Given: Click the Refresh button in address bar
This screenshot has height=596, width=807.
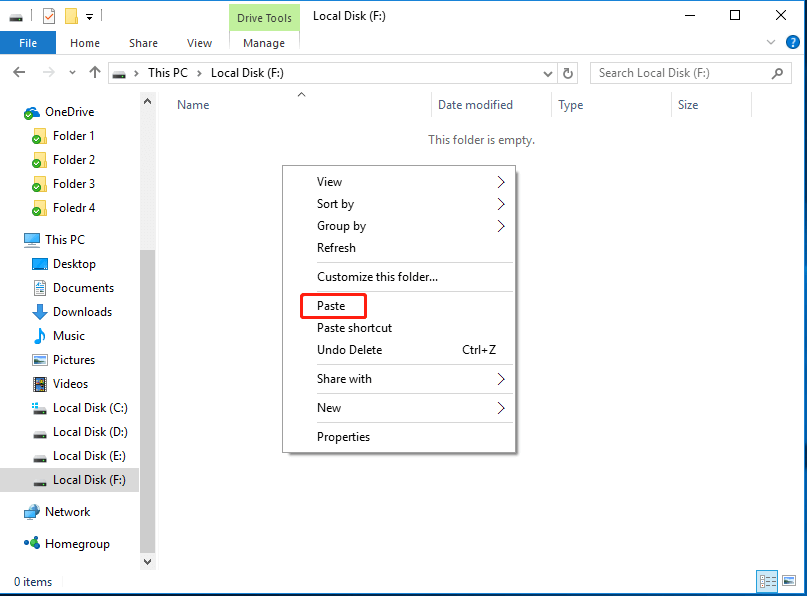Looking at the screenshot, I should [568, 73].
